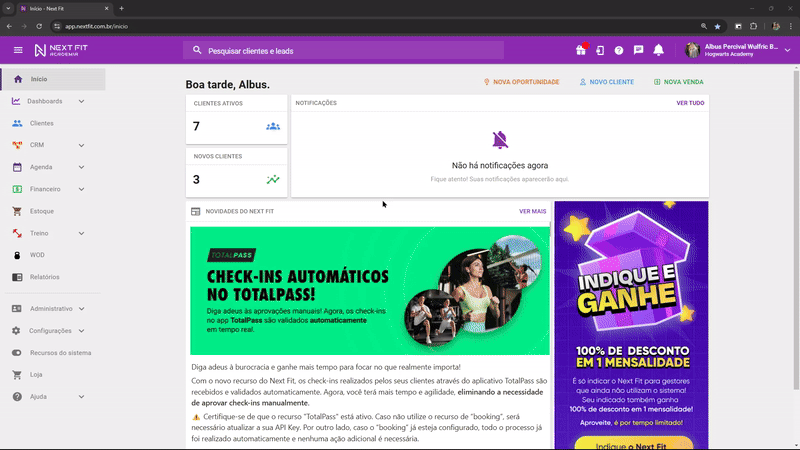
Task: Click the Treino dumbbell icon
Action: click(x=17, y=233)
